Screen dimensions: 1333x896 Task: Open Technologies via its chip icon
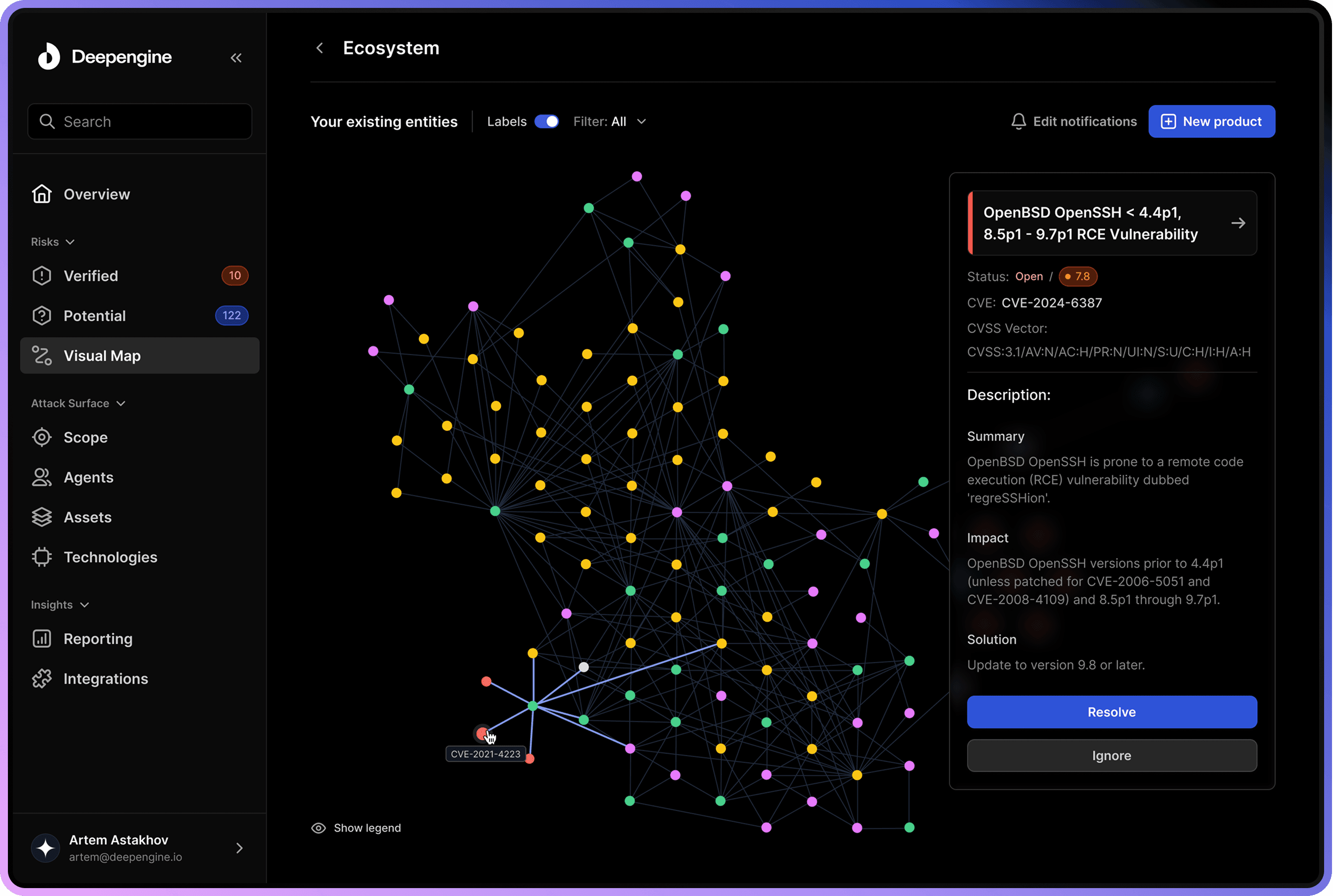point(42,557)
